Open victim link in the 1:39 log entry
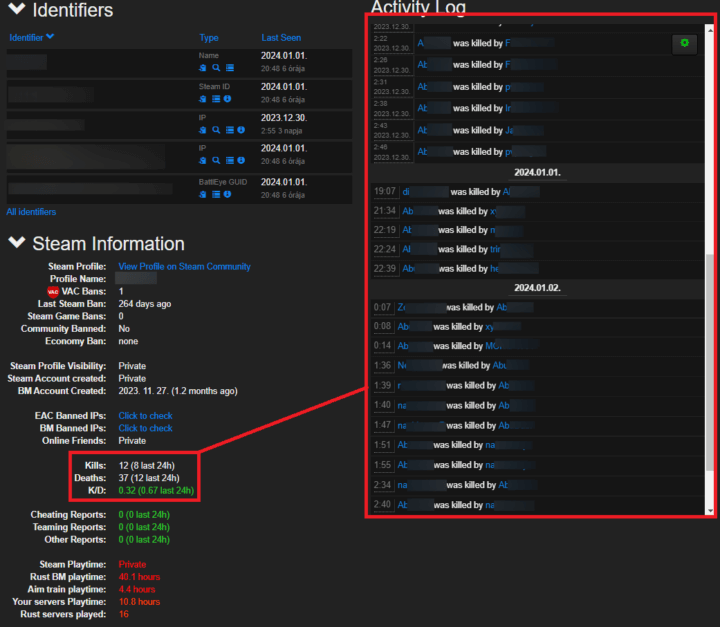 (x=421, y=385)
